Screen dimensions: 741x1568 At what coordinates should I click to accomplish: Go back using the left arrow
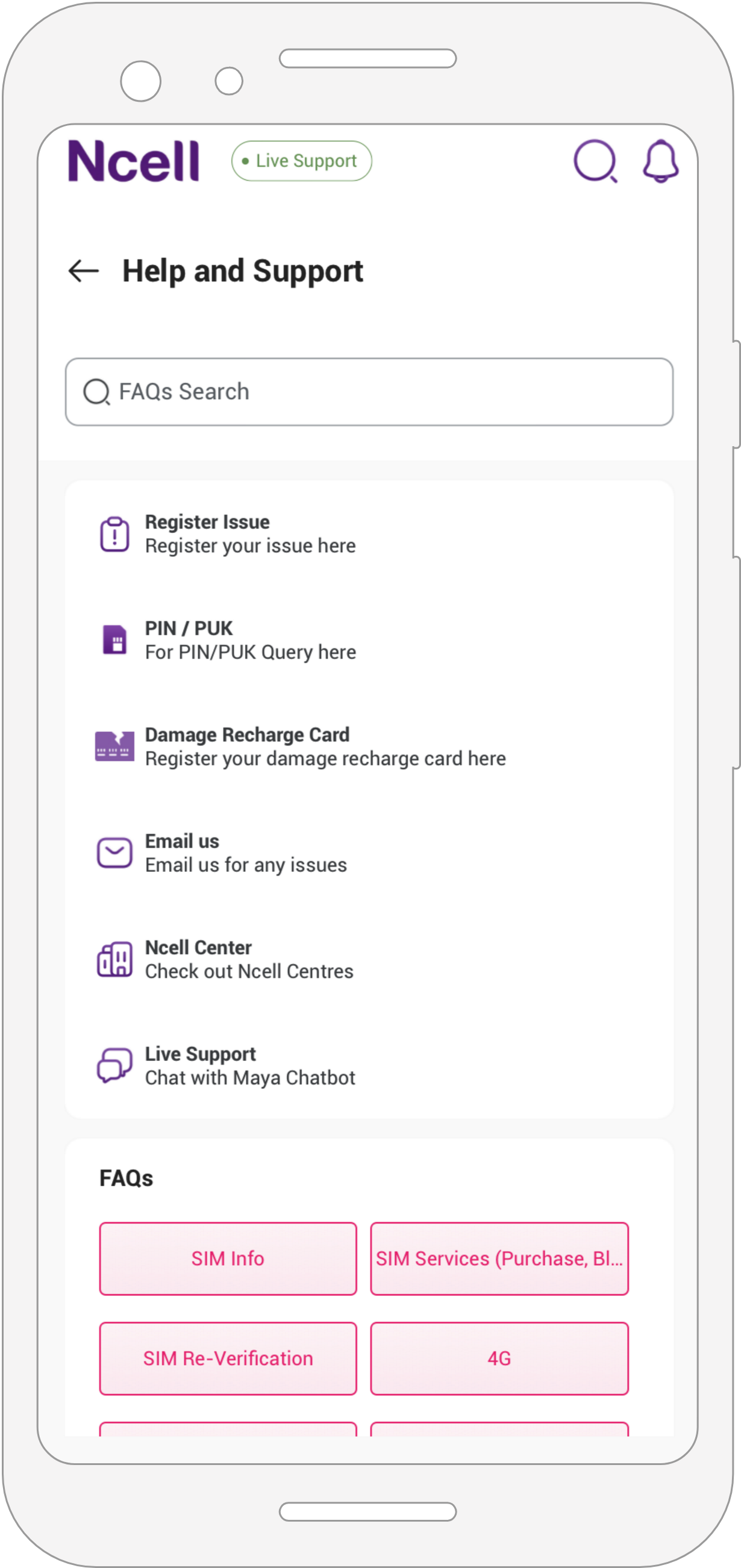pyautogui.click(x=83, y=271)
